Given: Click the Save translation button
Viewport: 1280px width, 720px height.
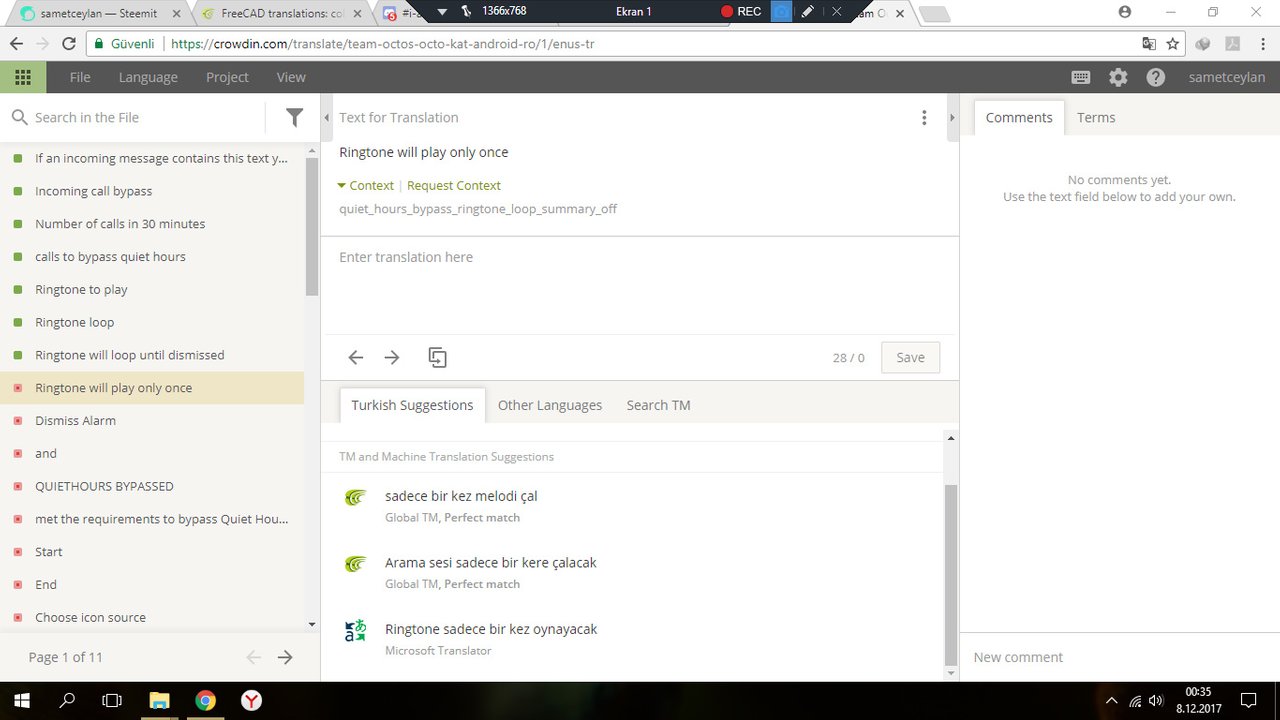Looking at the screenshot, I should click(910, 357).
